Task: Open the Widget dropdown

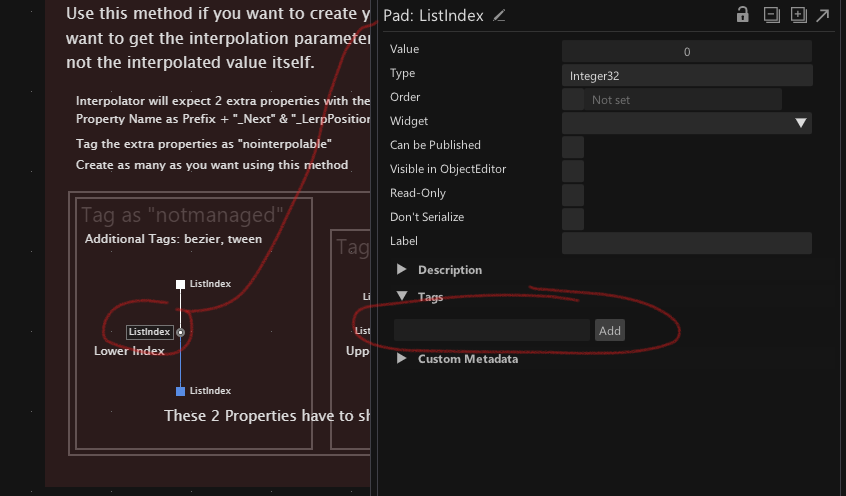Action: 687,123
